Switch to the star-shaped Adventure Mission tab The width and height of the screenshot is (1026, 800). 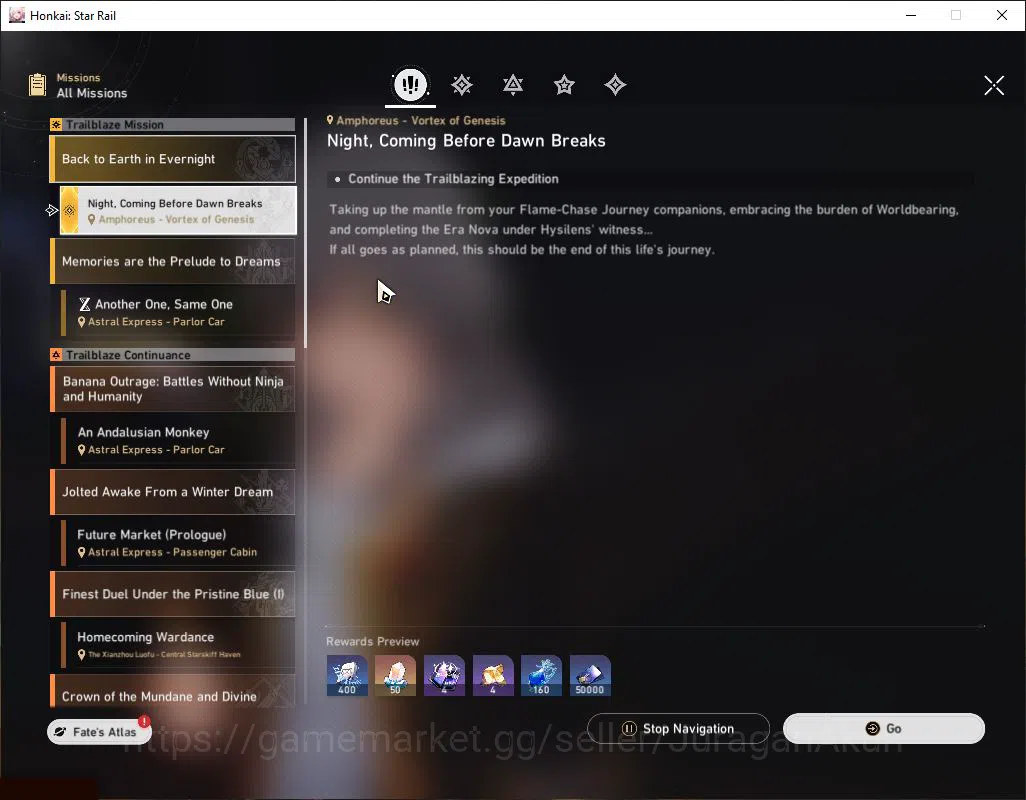pyautogui.click(x=564, y=84)
